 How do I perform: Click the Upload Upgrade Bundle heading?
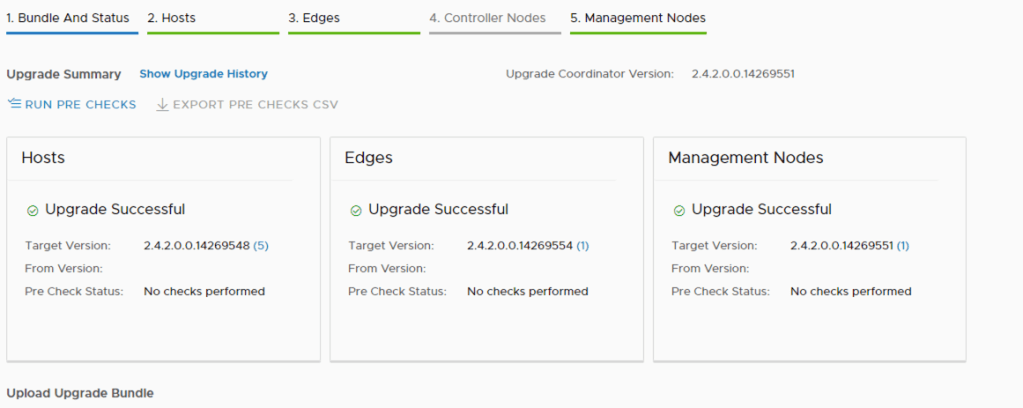tap(80, 393)
